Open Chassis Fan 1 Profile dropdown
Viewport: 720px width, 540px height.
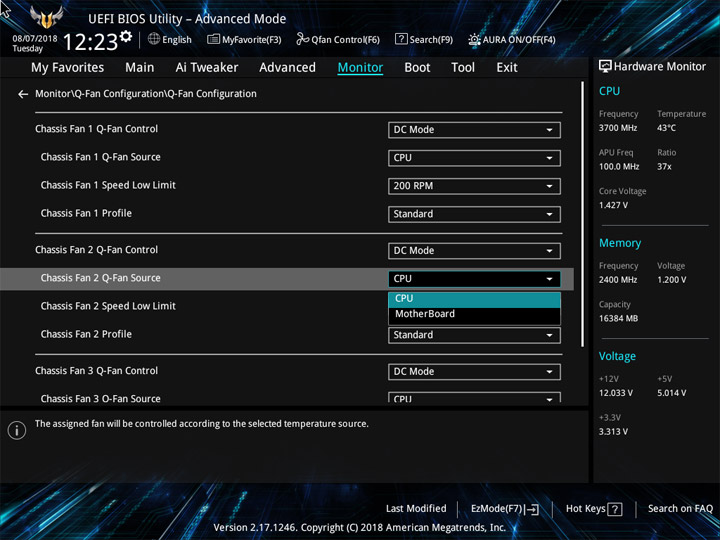pos(474,214)
